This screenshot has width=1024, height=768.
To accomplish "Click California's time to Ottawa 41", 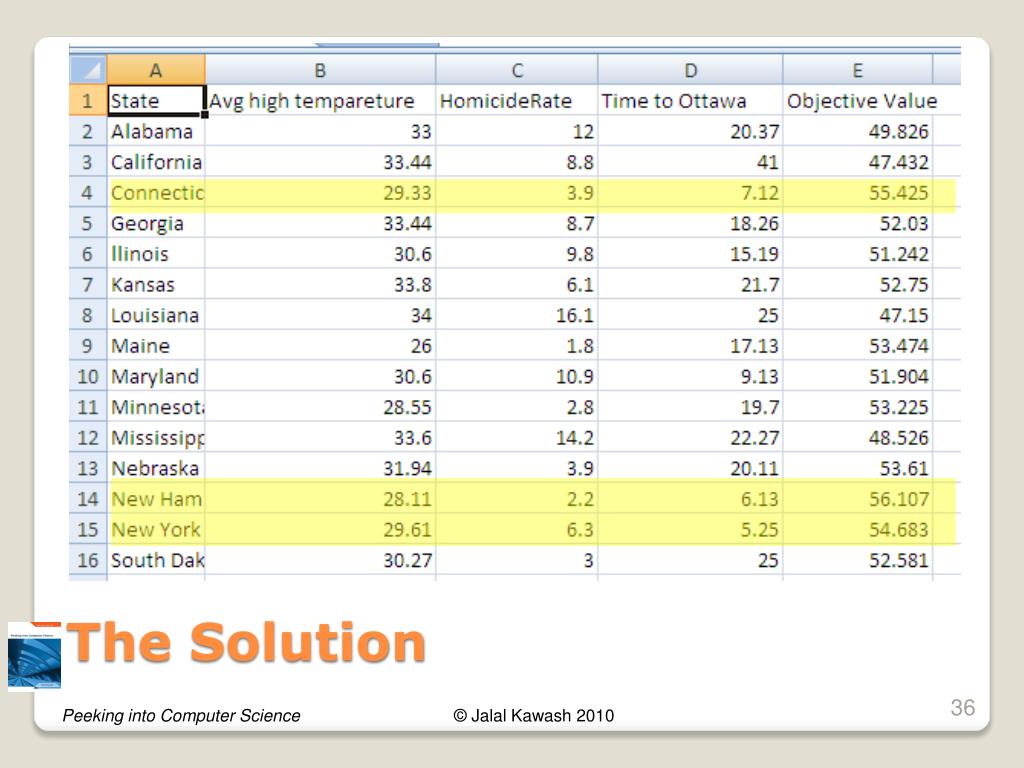I will 690,162.
